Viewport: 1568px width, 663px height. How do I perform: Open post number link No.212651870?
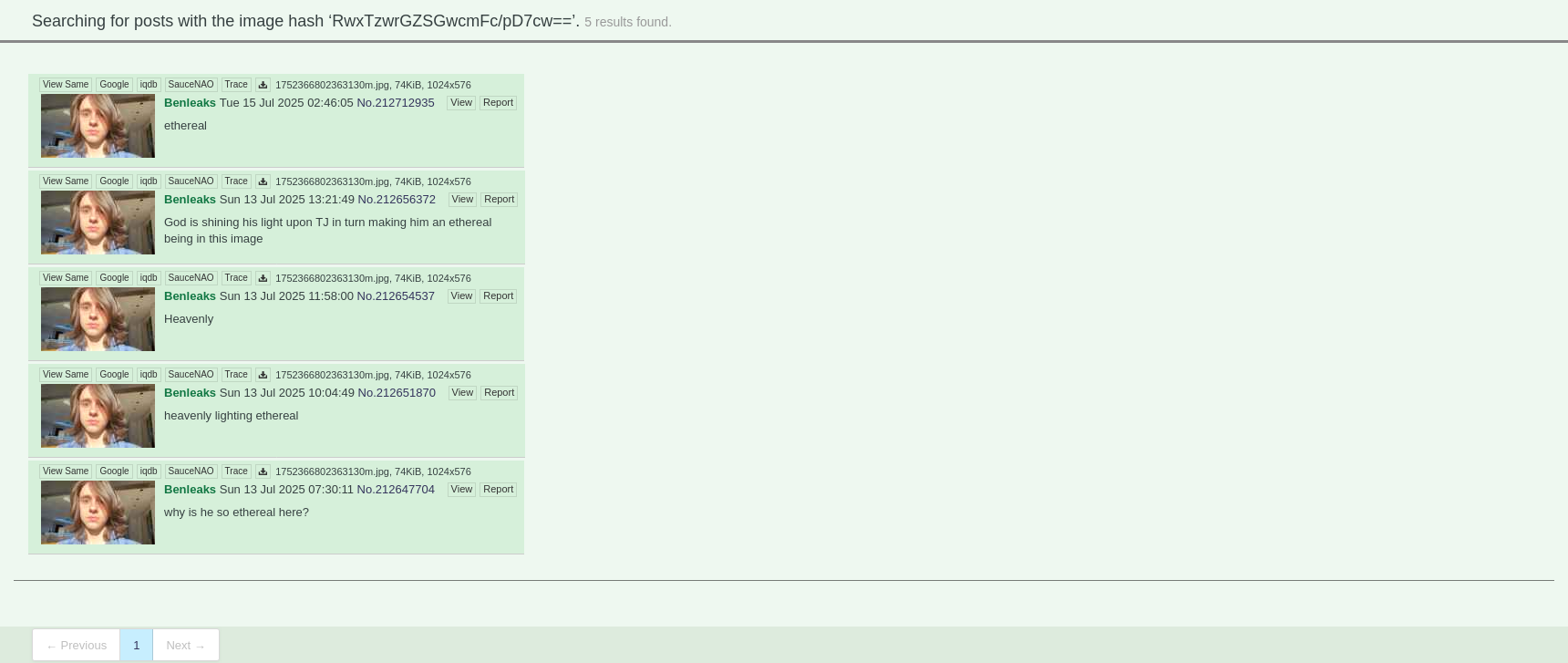click(x=397, y=393)
